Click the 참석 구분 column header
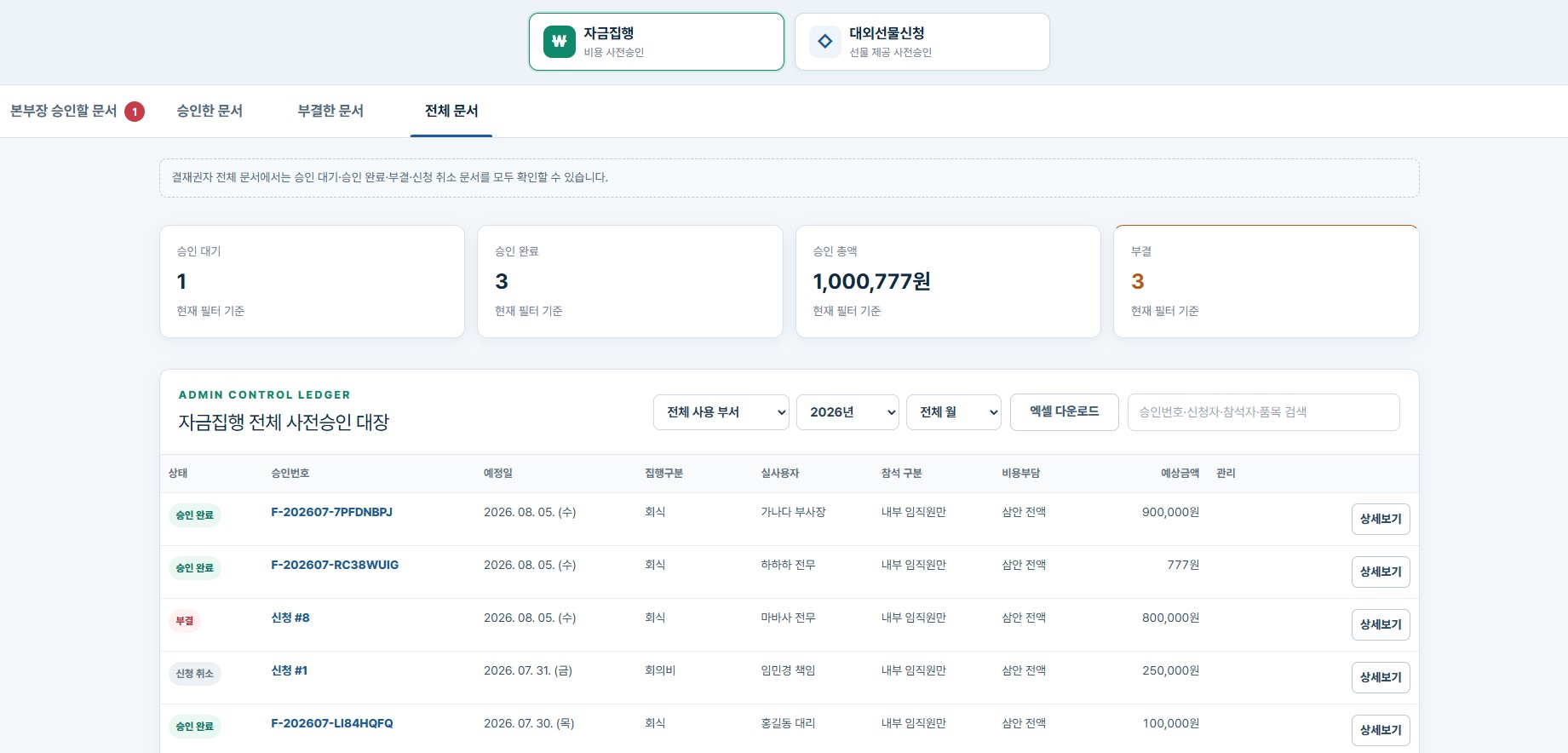The width and height of the screenshot is (1568, 753). point(902,473)
